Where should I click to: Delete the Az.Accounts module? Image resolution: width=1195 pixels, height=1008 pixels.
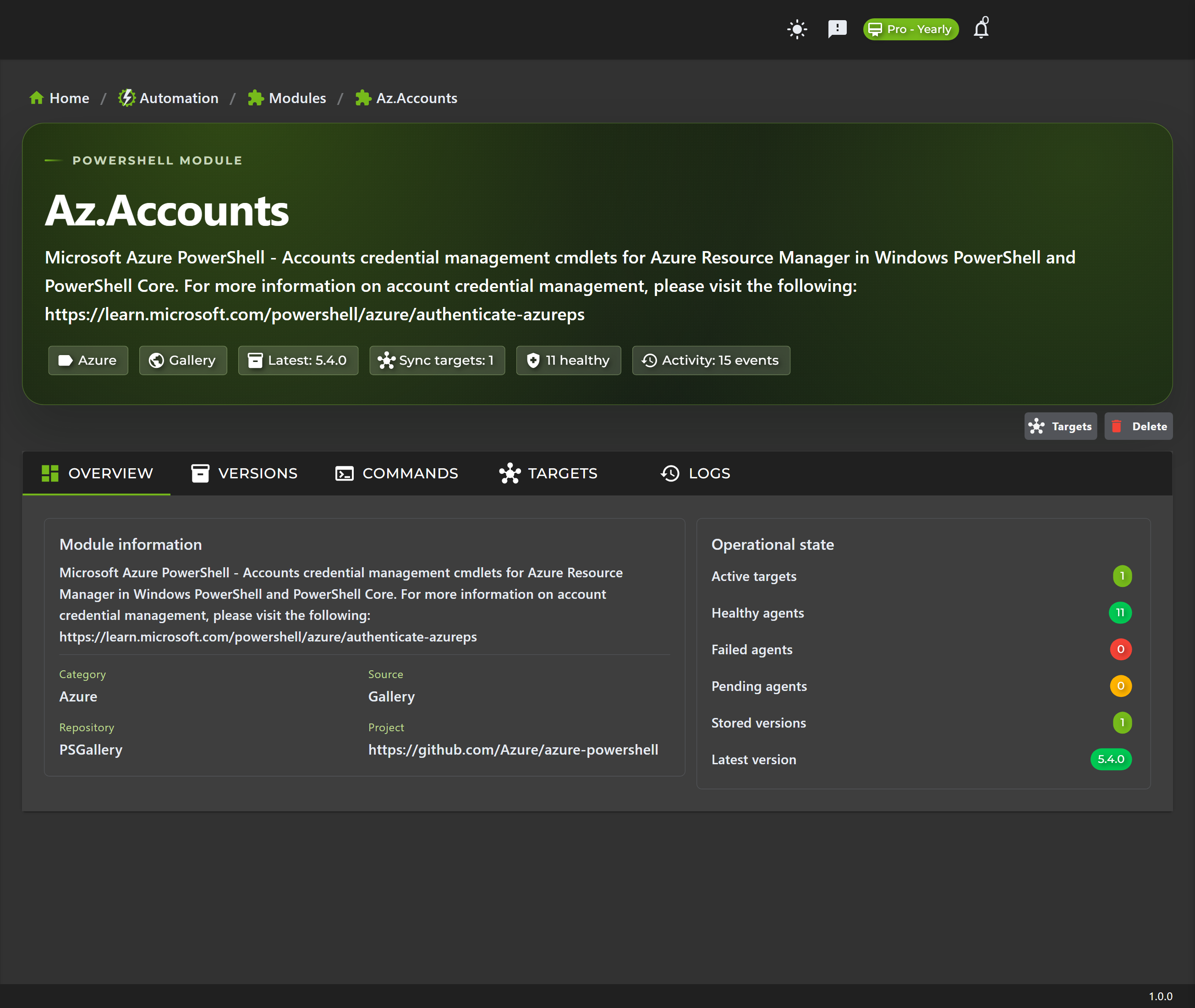click(x=1139, y=426)
